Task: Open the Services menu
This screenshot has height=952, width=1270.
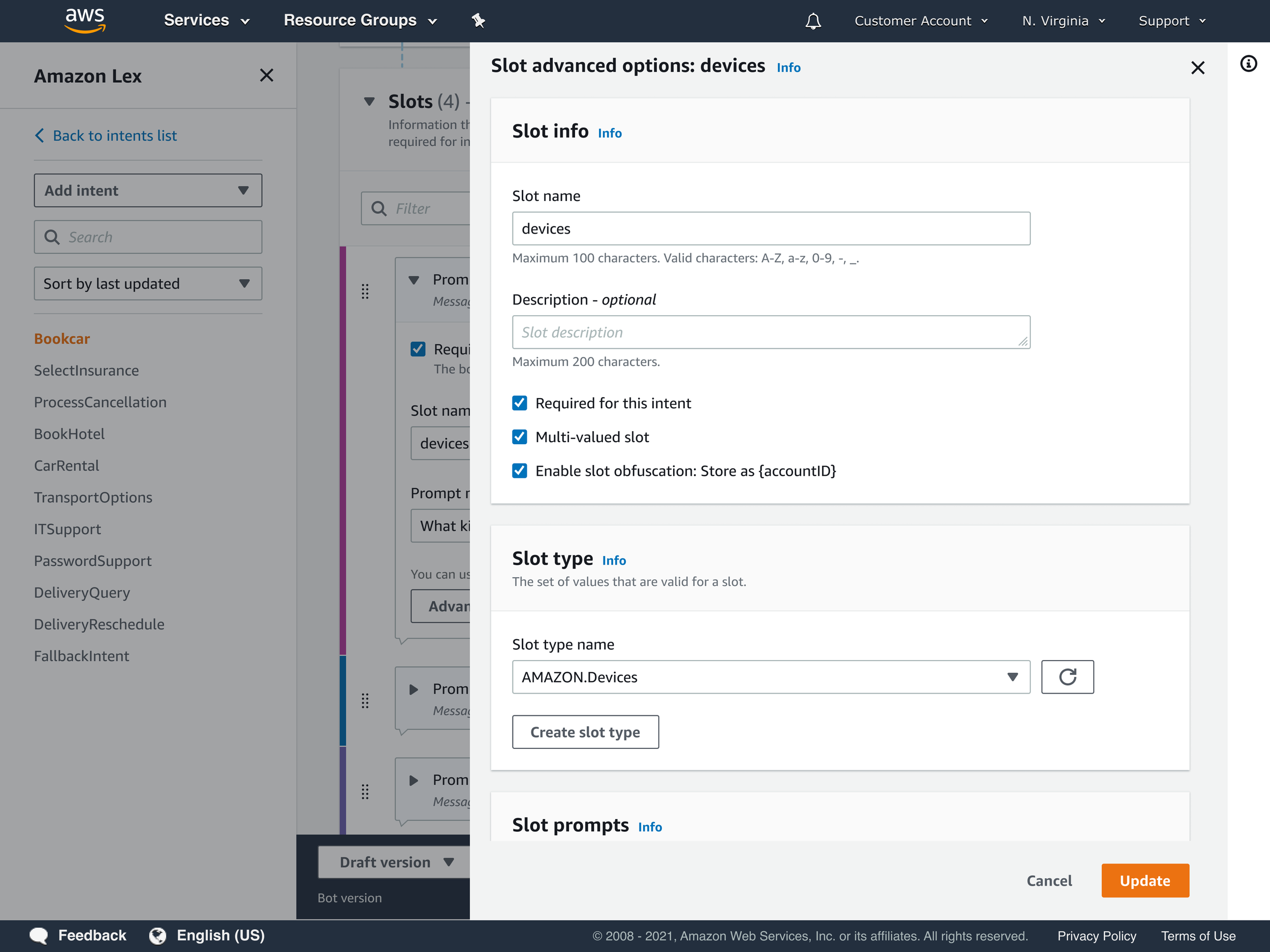Action: [x=206, y=21]
